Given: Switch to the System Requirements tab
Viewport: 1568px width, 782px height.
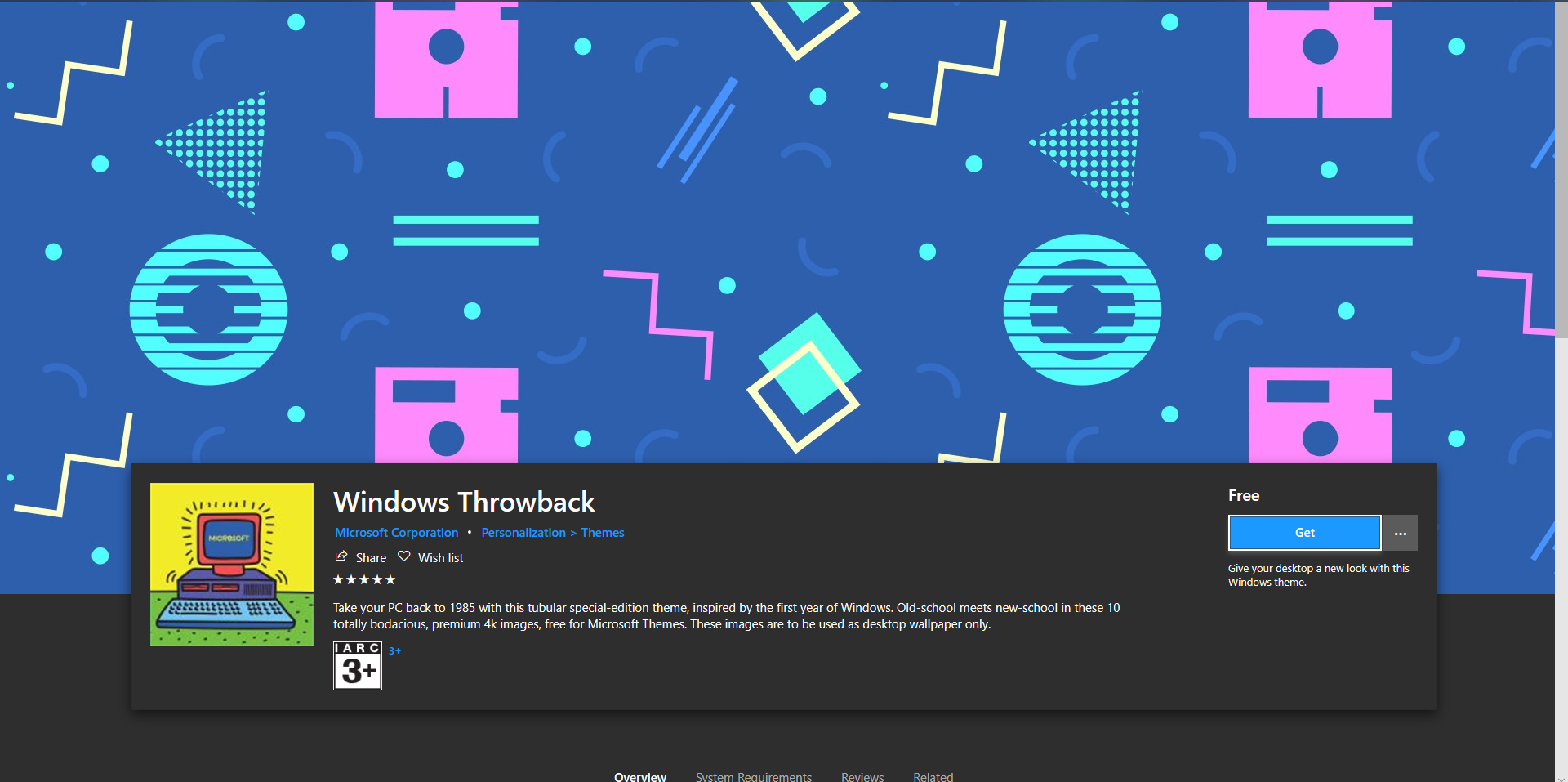Looking at the screenshot, I should pyautogui.click(x=752, y=776).
